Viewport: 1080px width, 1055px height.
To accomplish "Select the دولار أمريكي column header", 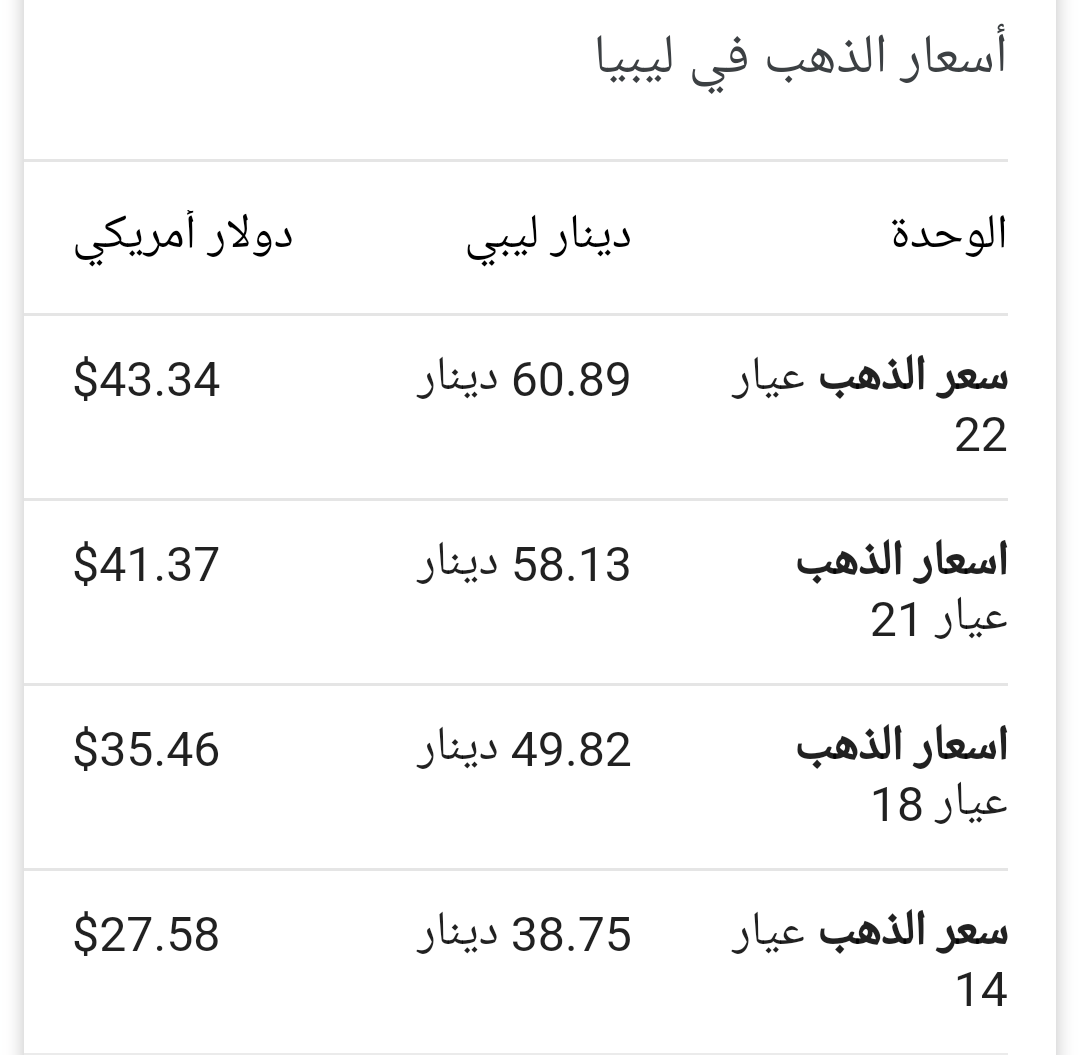I will [x=183, y=238].
